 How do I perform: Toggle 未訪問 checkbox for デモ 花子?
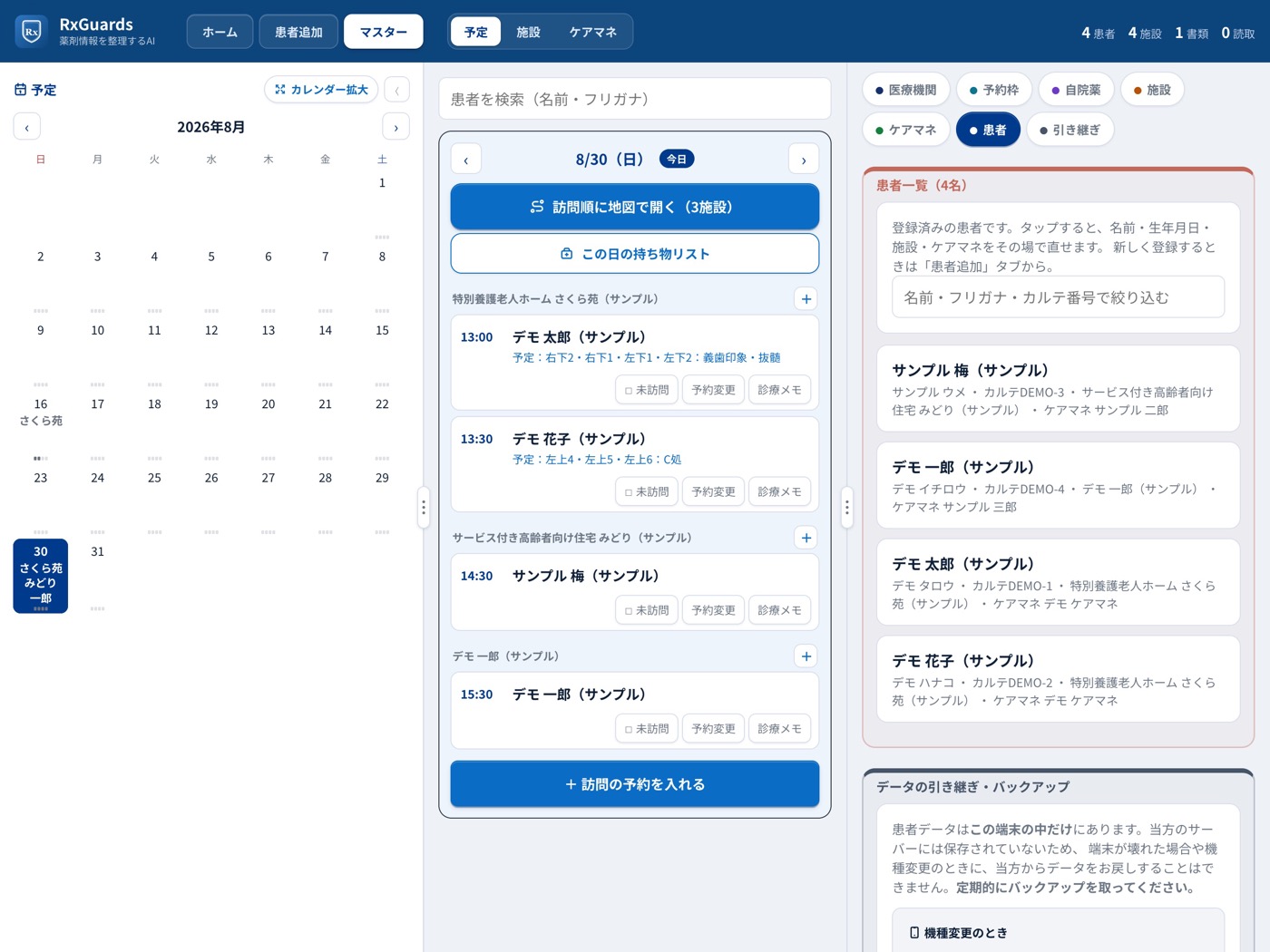(647, 491)
